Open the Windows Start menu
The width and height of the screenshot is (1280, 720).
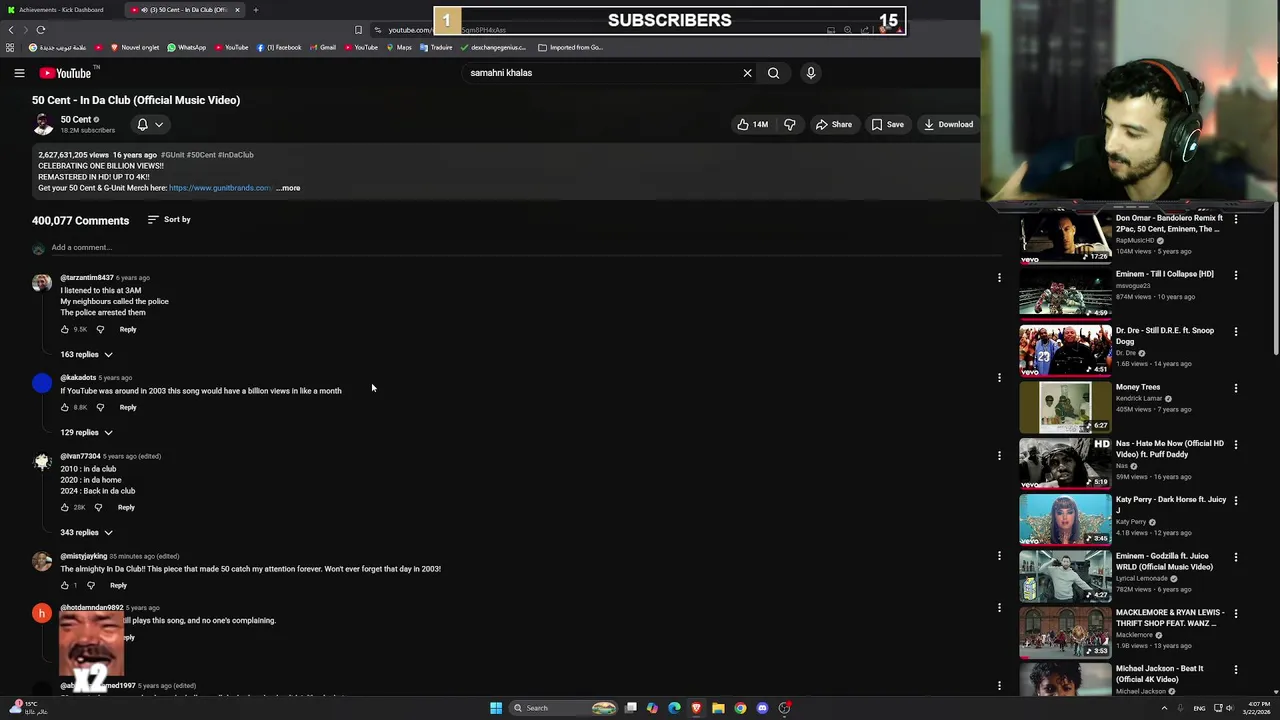pos(496,708)
